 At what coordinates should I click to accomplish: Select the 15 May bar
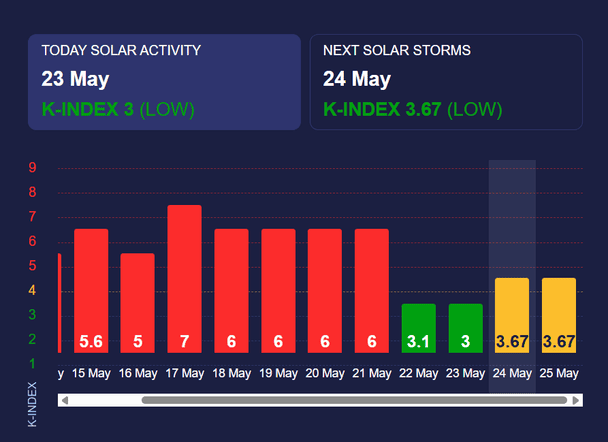pos(91,291)
